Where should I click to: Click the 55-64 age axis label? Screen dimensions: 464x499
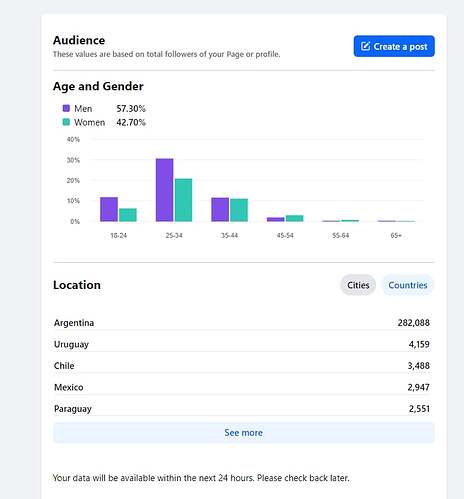click(x=341, y=235)
